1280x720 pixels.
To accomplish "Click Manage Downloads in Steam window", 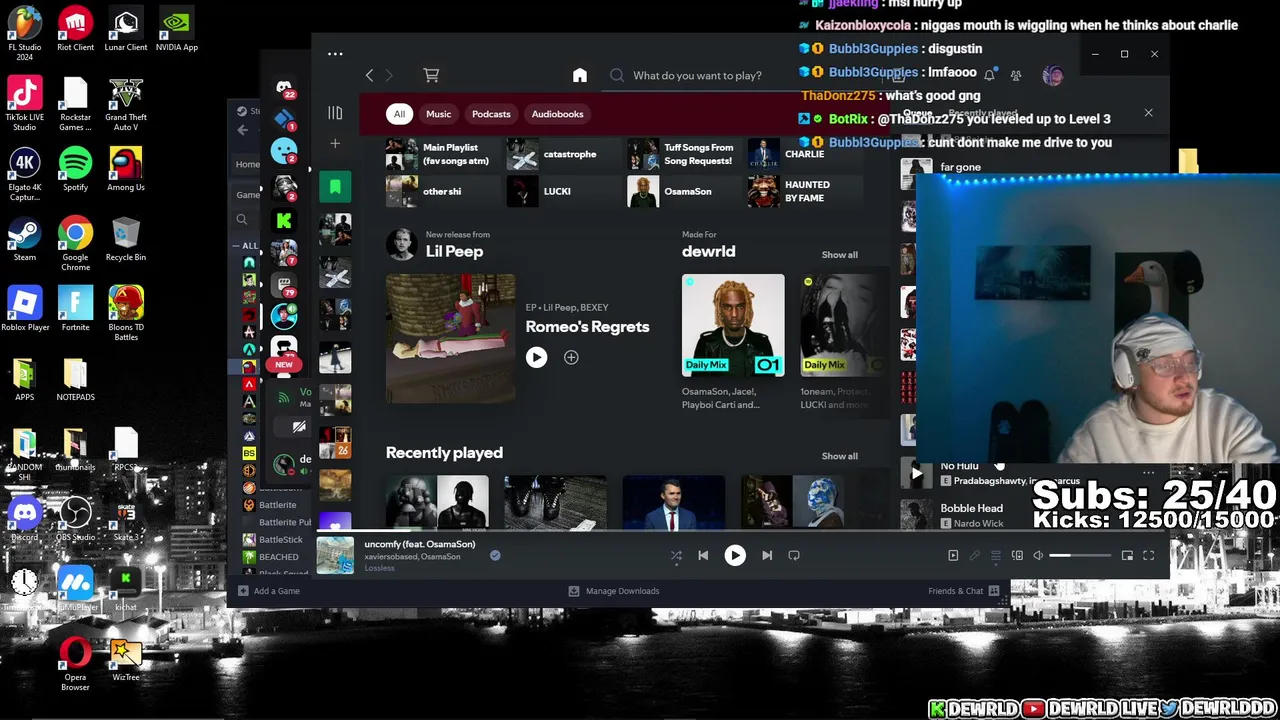I will [614, 591].
